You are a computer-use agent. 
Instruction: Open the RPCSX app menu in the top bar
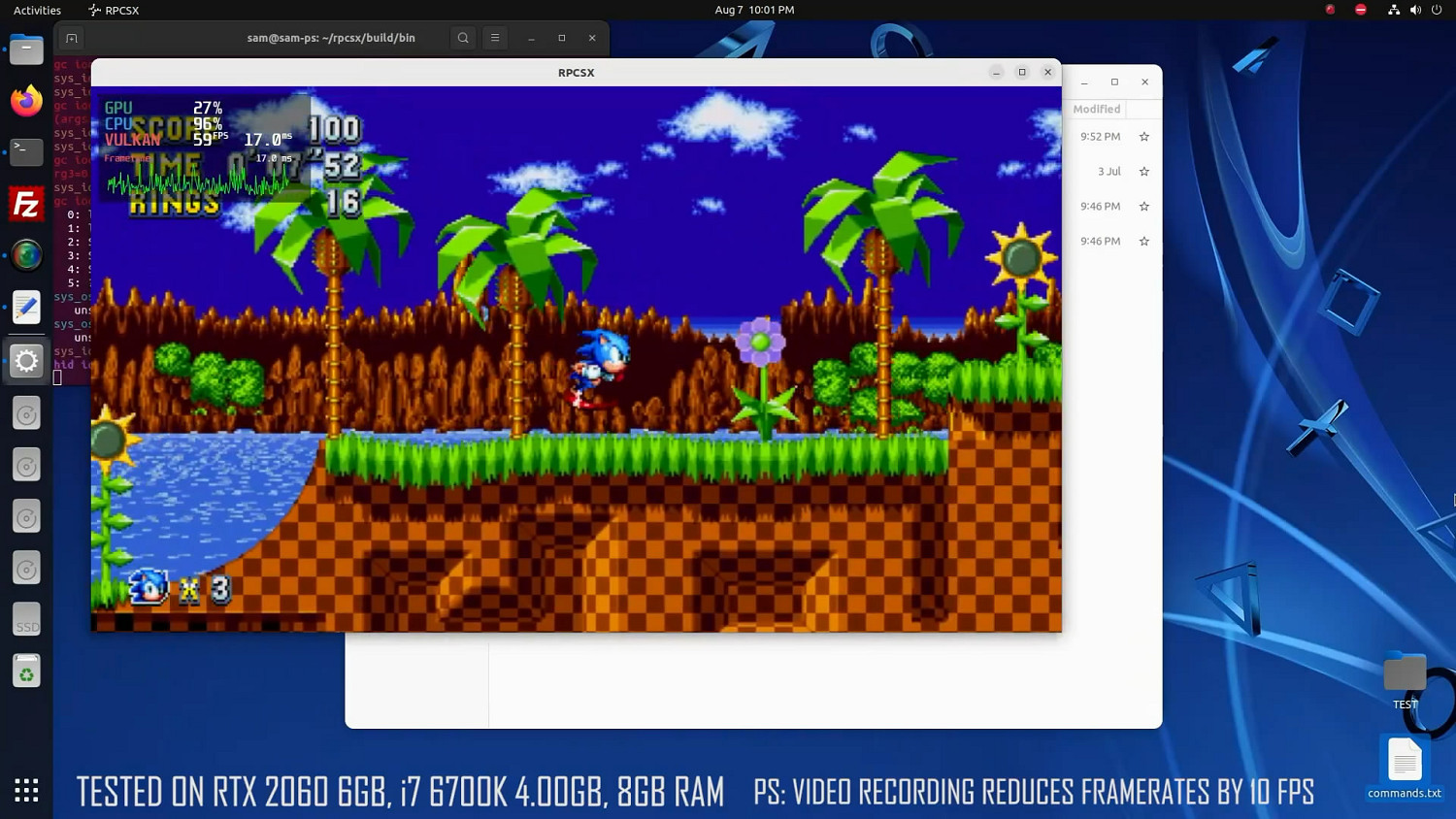coord(114,10)
